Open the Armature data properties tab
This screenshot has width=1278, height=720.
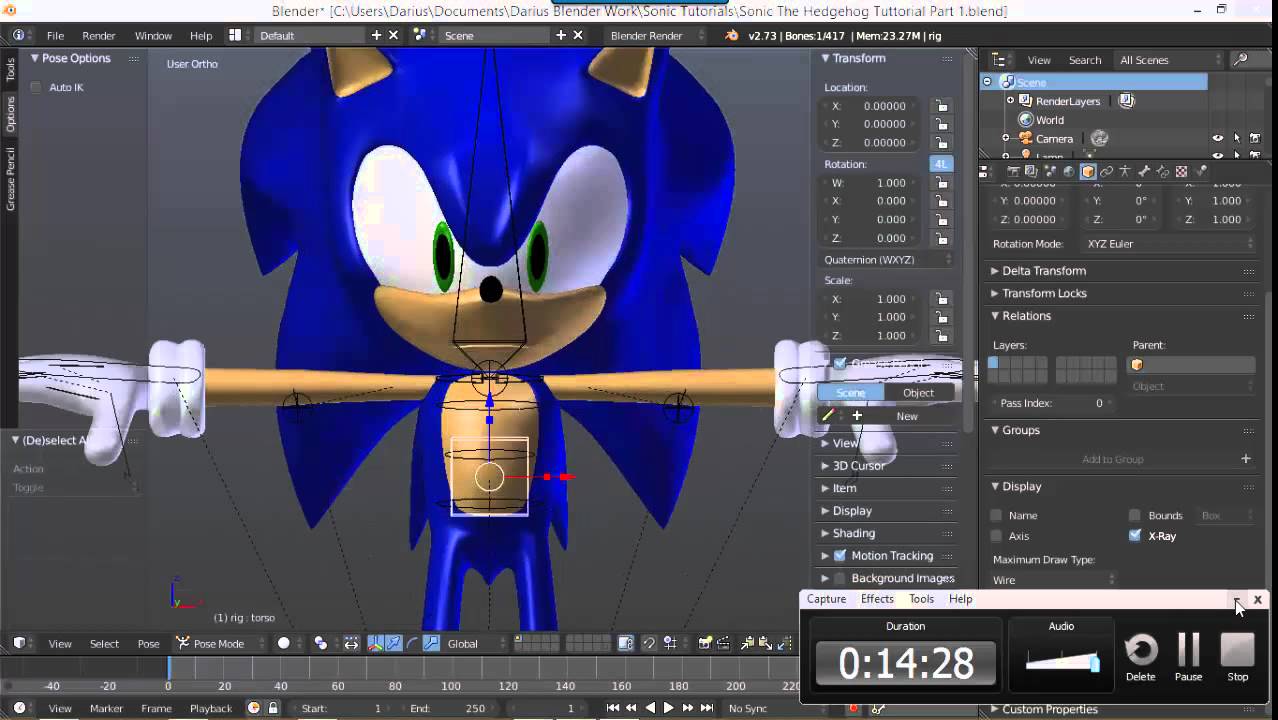click(1125, 171)
